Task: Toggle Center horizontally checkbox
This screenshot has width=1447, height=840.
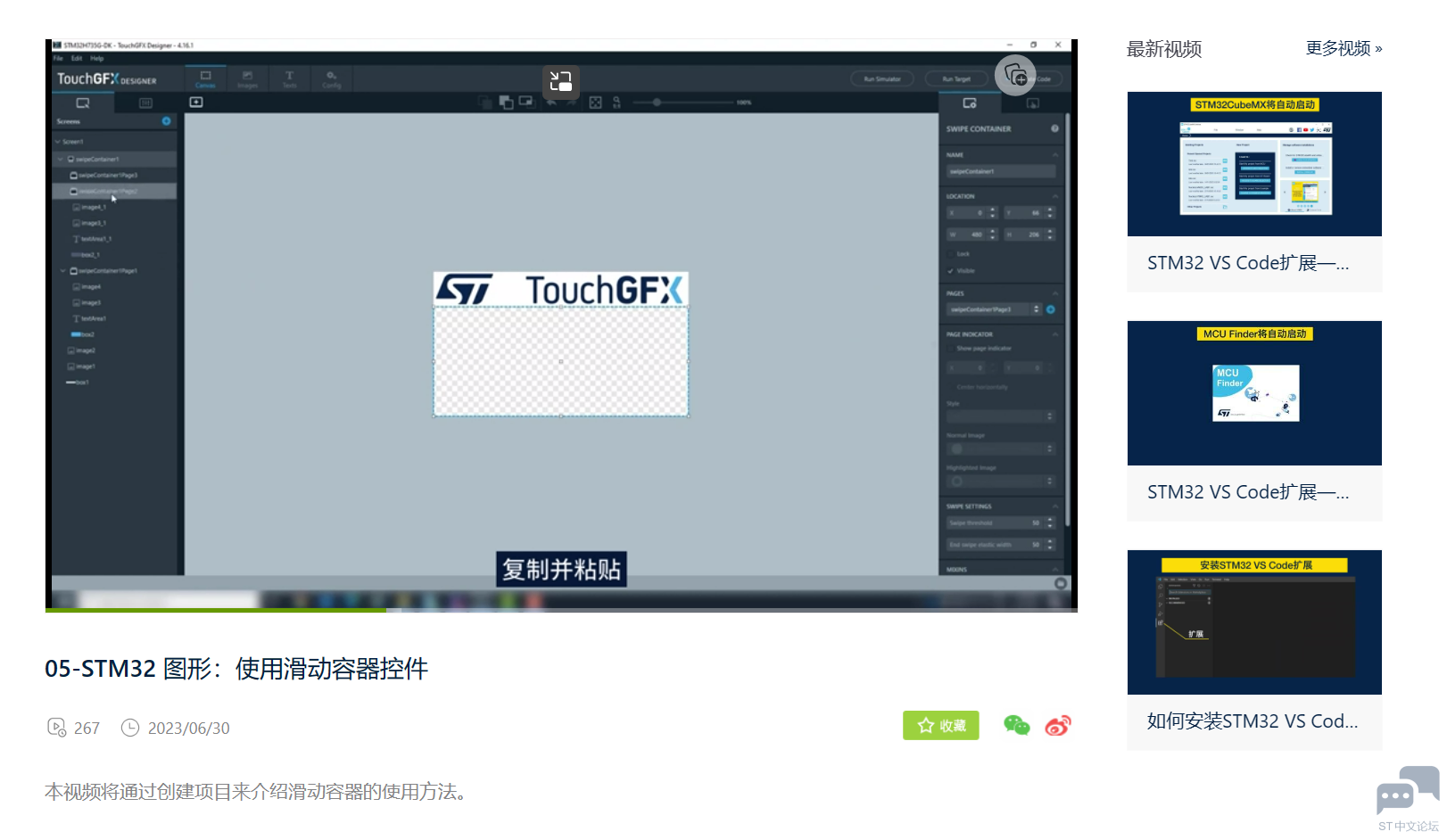Action: coord(951,387)
